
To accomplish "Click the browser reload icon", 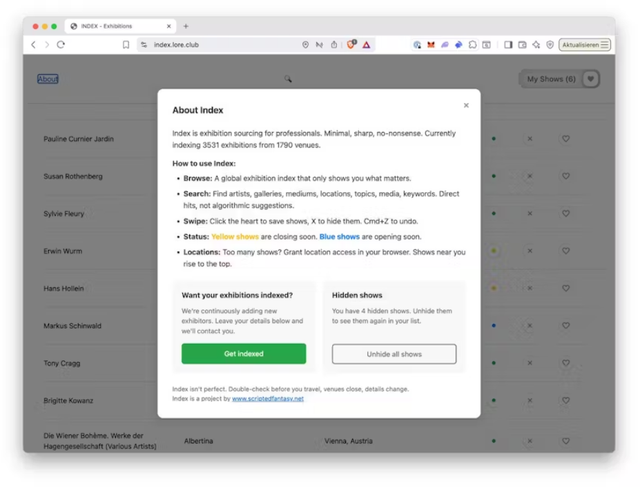I will click(x=61, y=45).
